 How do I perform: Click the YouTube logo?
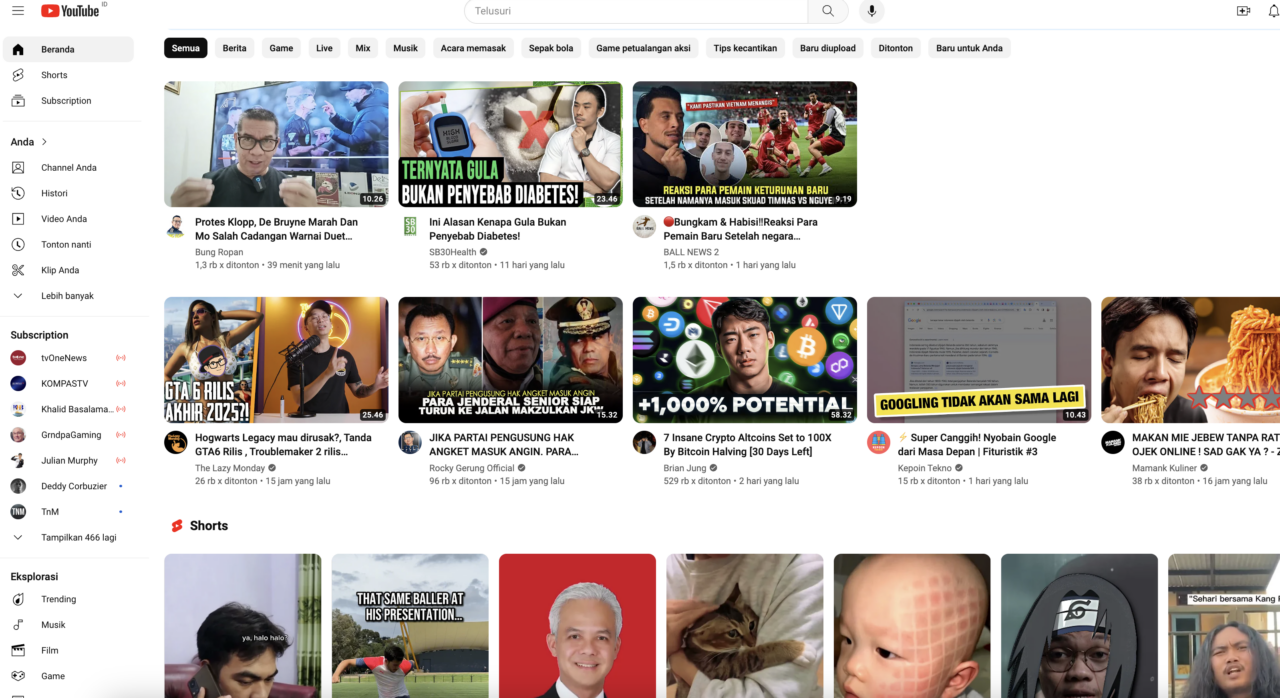click(70, 11)
